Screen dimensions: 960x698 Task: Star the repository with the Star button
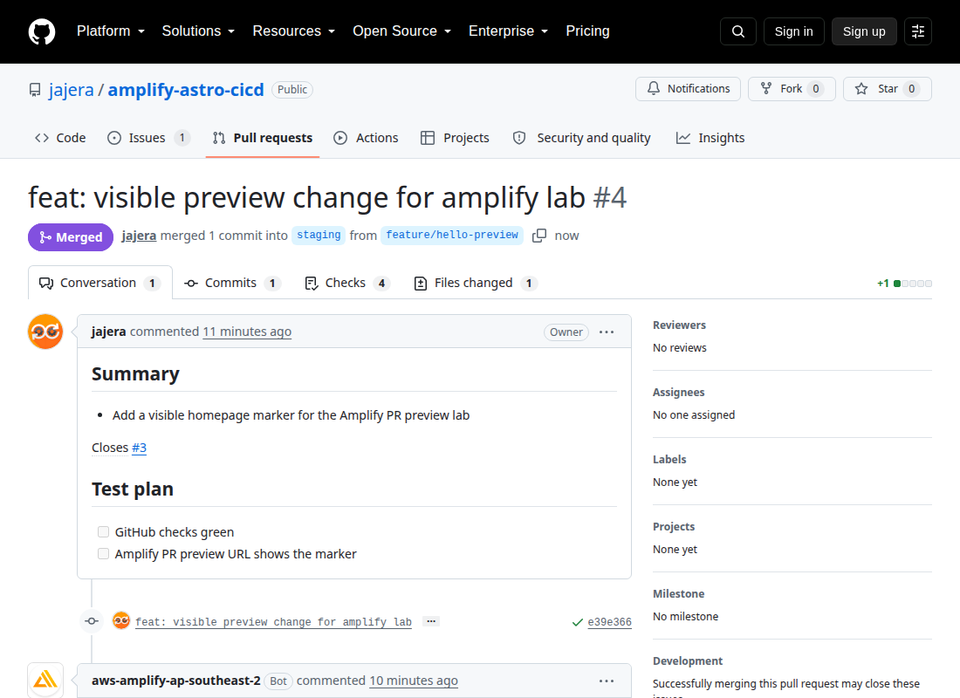tap(887, 89)
